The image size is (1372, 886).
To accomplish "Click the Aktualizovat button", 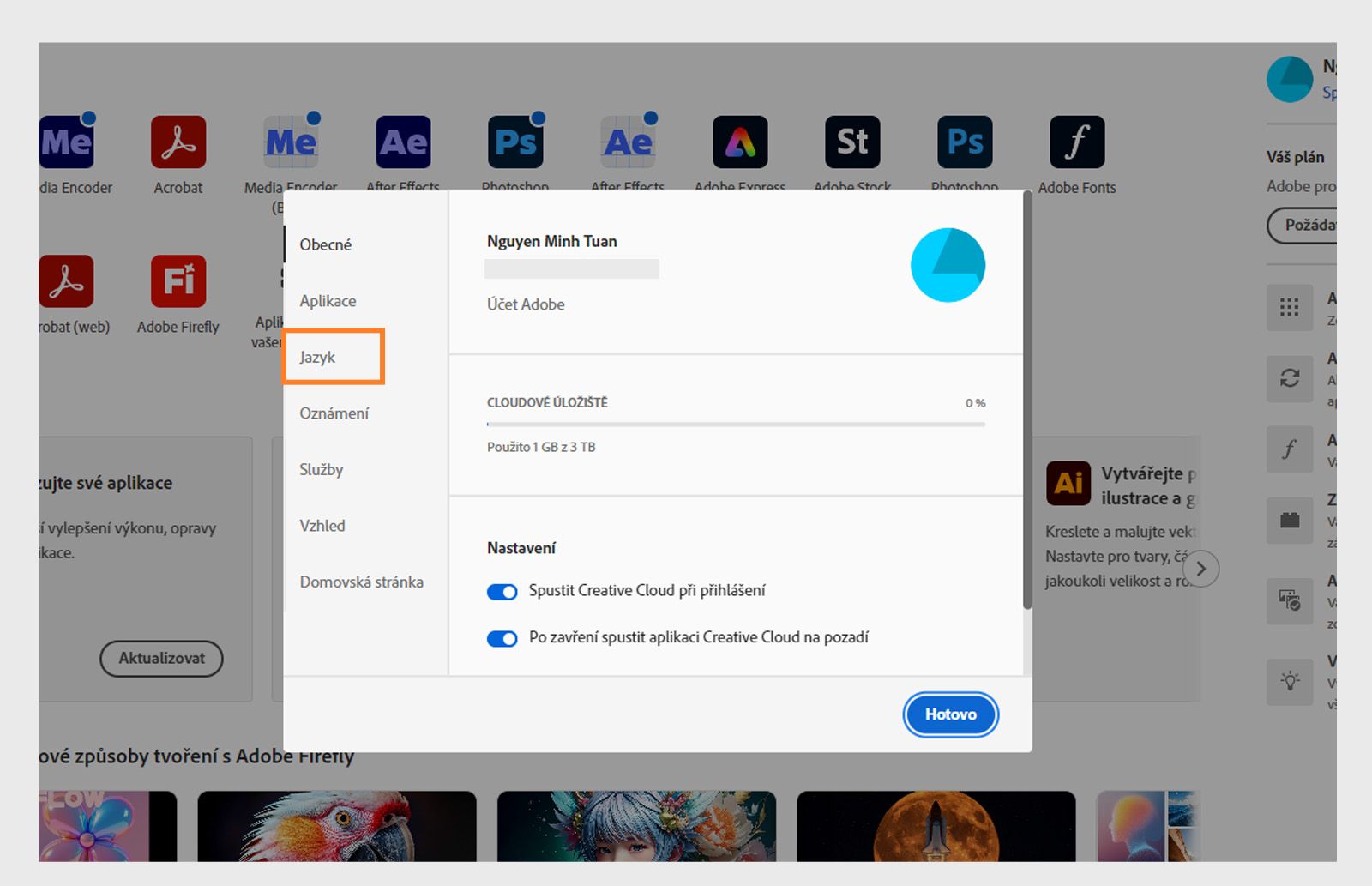I will pos(161,659).
